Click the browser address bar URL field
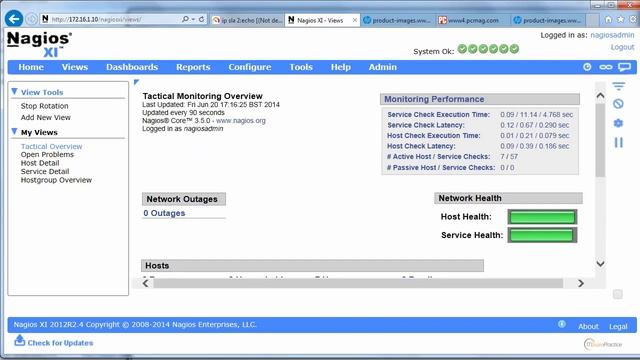This screenshot has height=360, width=640. pyautogui.click(x=110, y=19)
